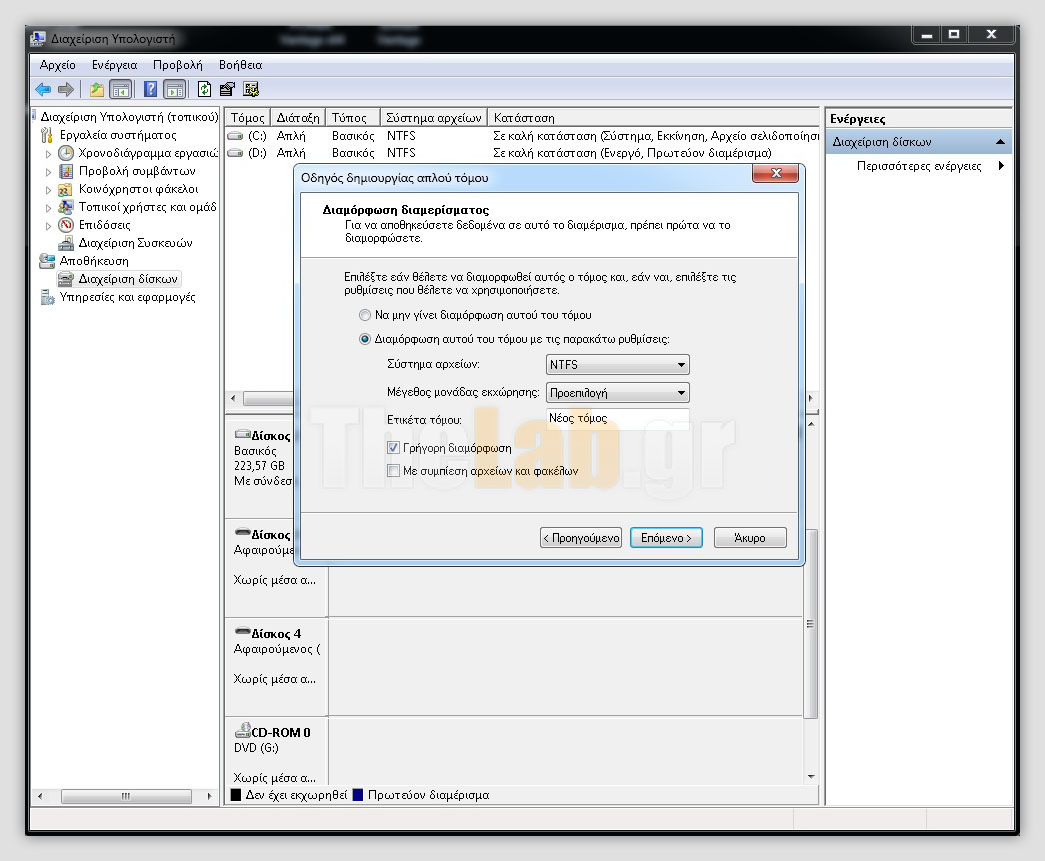
Task: Uncheck the Γρήγορη διαμόρφωση checkbox
Action: coord(393,448)
